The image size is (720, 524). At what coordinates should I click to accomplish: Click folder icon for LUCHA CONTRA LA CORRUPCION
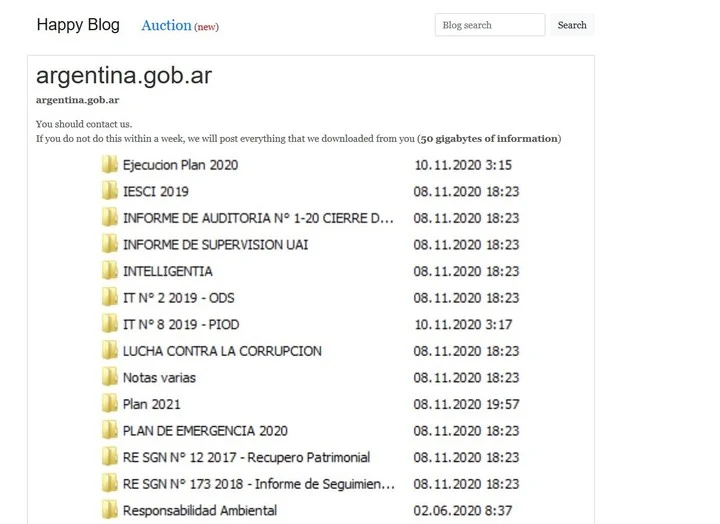click(109, 351)
